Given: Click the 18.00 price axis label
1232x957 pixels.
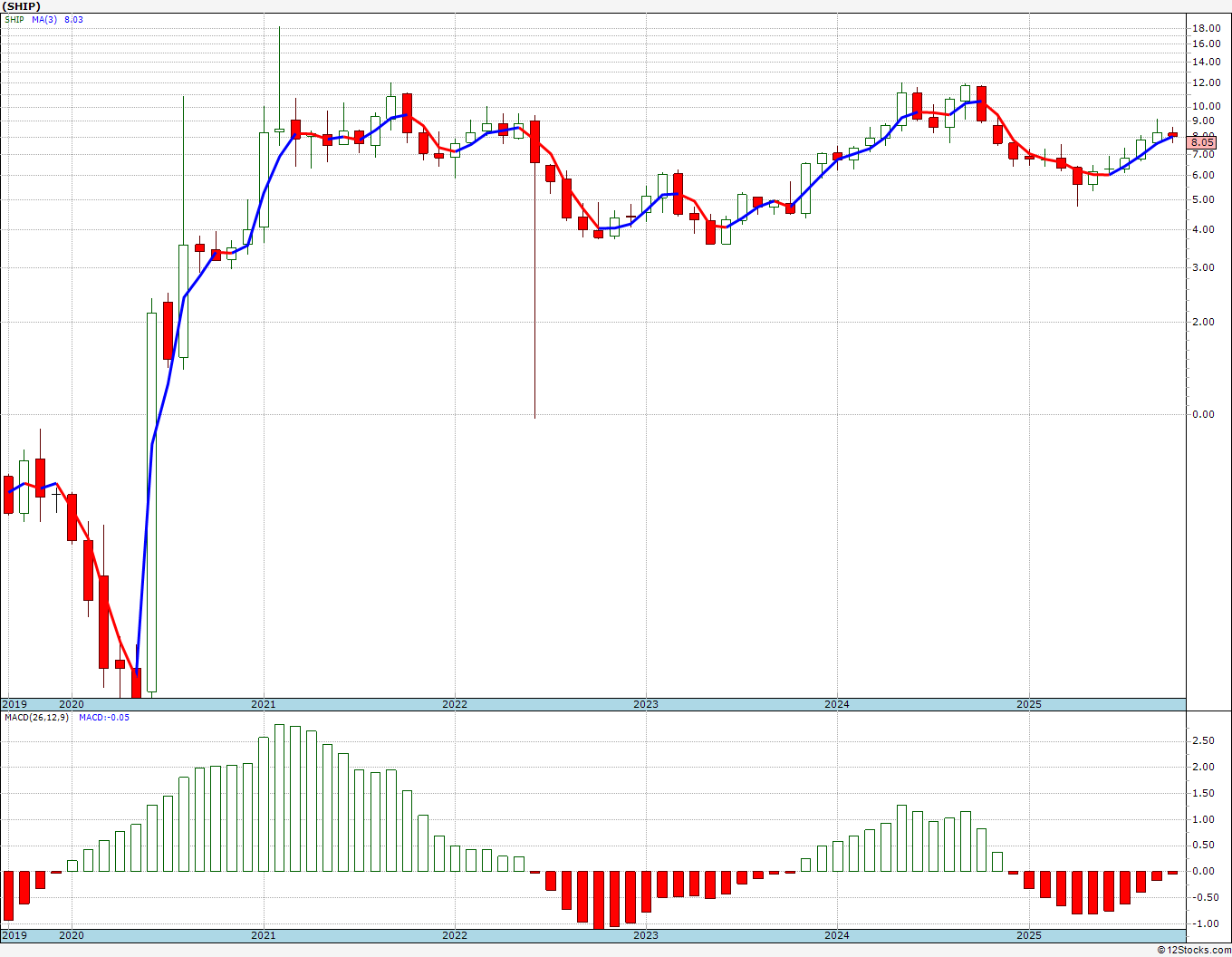Looking at the screenshot, I should tap(1205, 29).
